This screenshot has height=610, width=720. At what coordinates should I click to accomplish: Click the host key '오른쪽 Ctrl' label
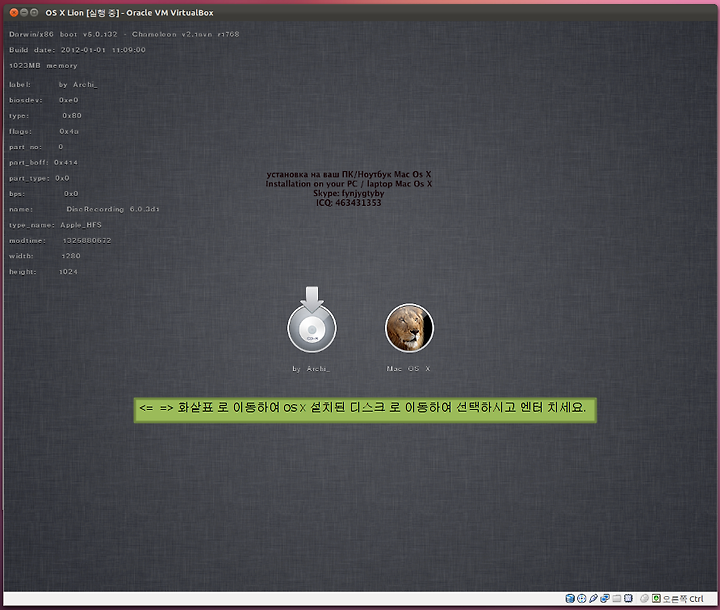(683, 599)
